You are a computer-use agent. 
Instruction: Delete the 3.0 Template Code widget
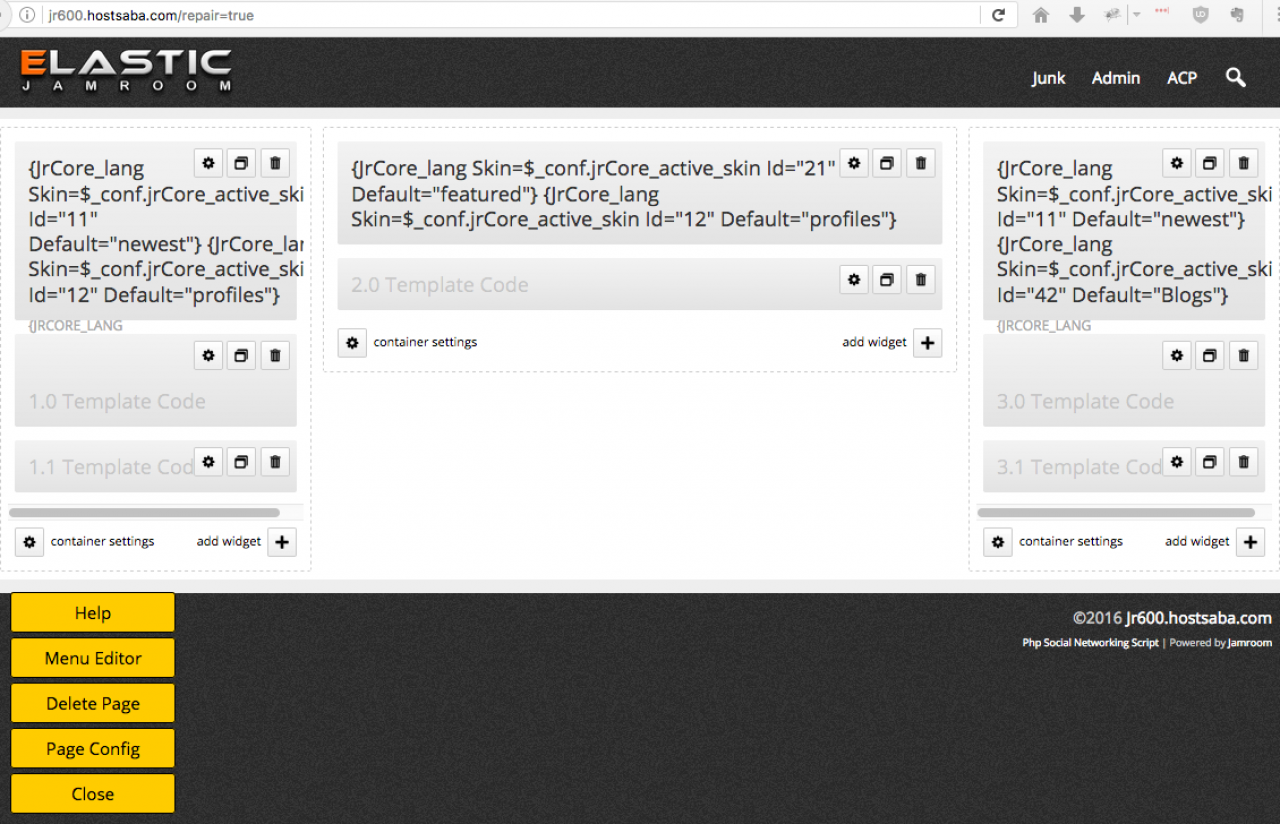pos(1243,355)
